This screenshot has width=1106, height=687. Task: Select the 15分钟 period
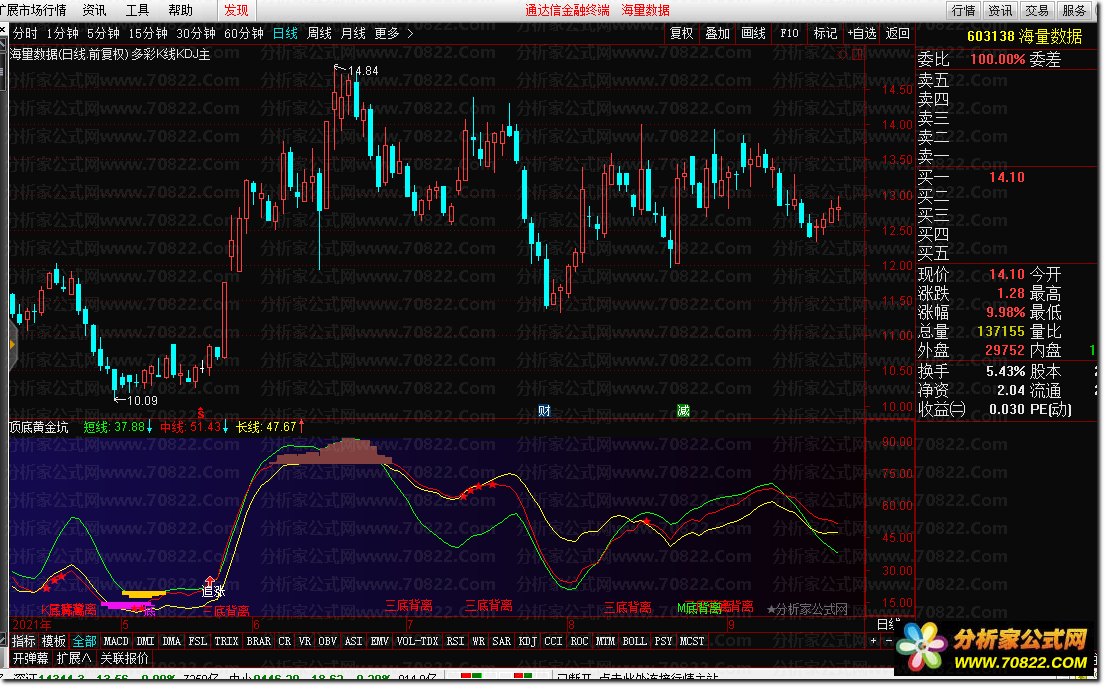click(147, 33)
